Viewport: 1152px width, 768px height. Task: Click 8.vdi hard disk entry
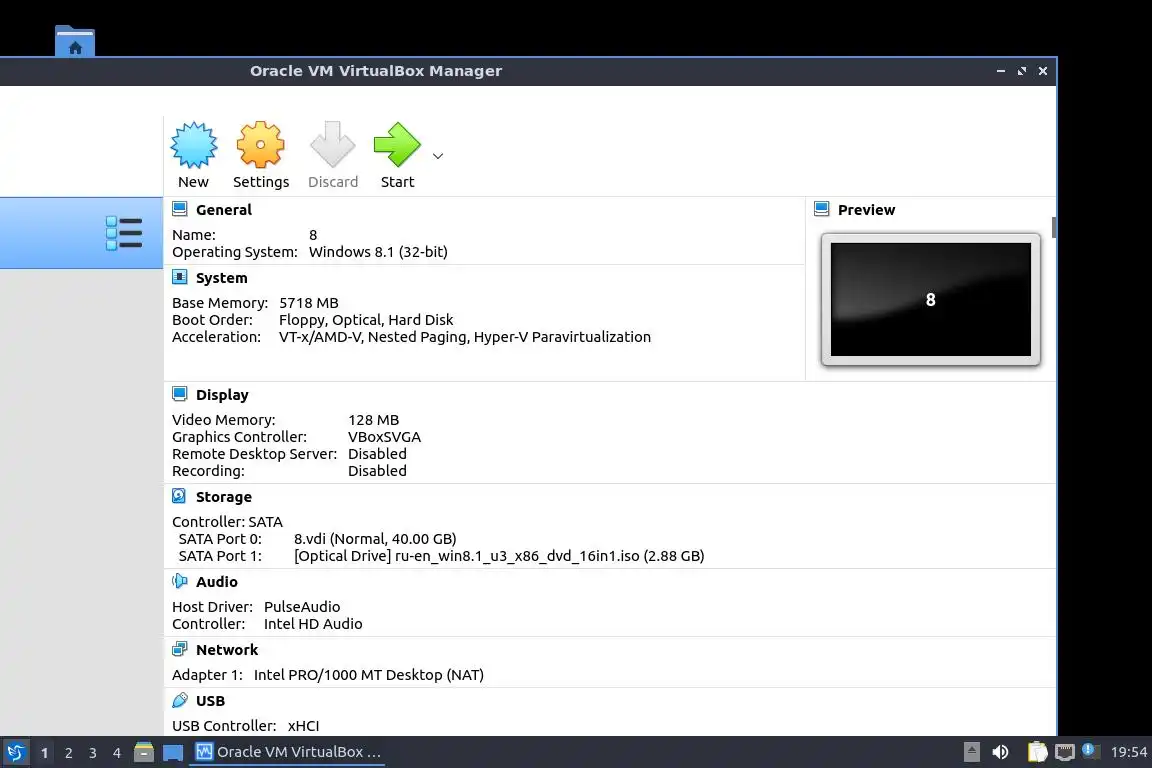[375, 539]
